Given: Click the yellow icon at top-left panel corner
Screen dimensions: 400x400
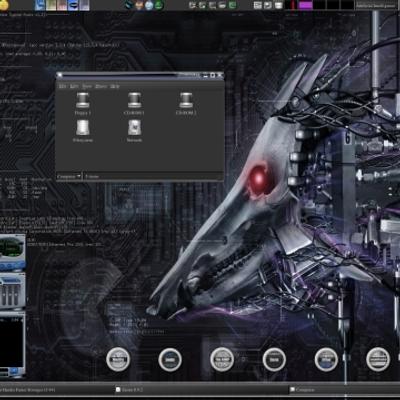Looking at the screenshot, I should point(4,5).
